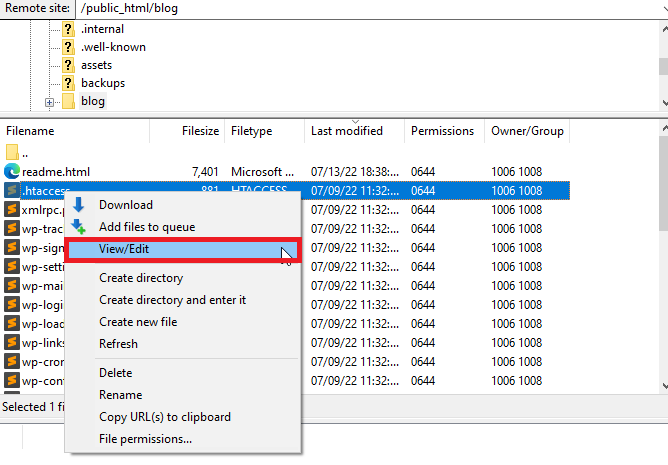
Task: Click the .well-known unknown folder icon
Action: 68,47
